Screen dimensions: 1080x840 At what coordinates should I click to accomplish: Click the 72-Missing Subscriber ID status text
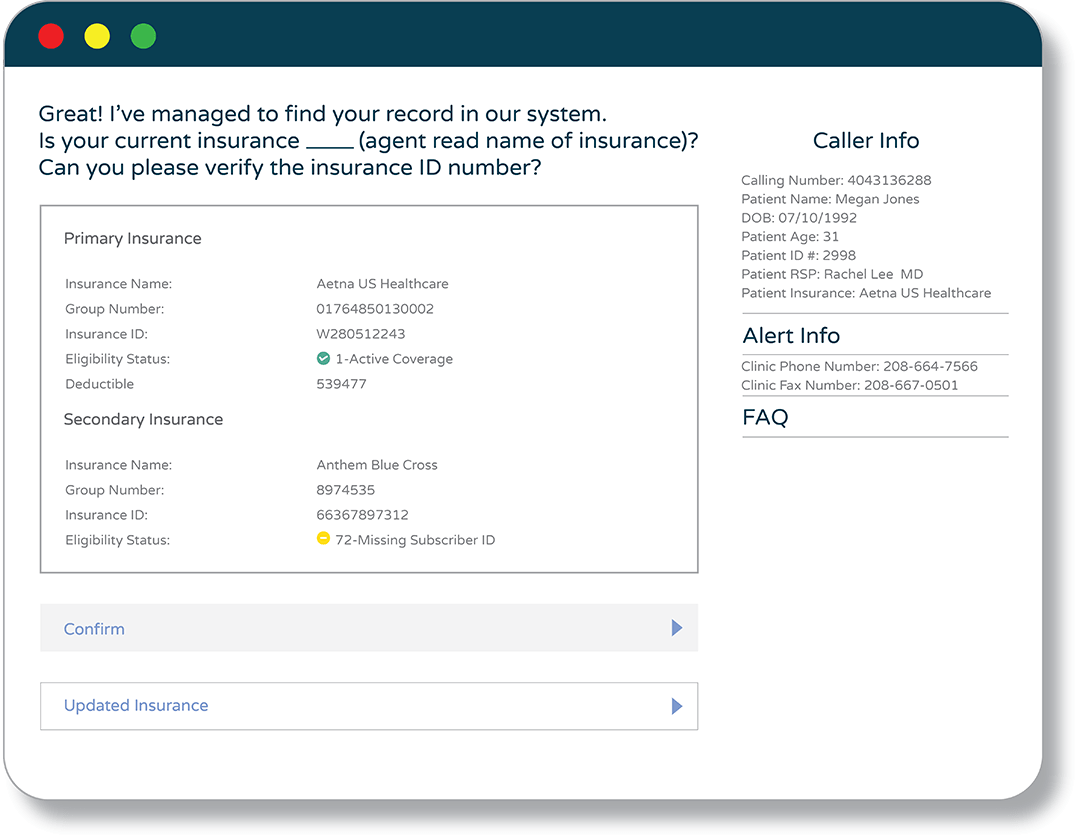pos(415,540)
